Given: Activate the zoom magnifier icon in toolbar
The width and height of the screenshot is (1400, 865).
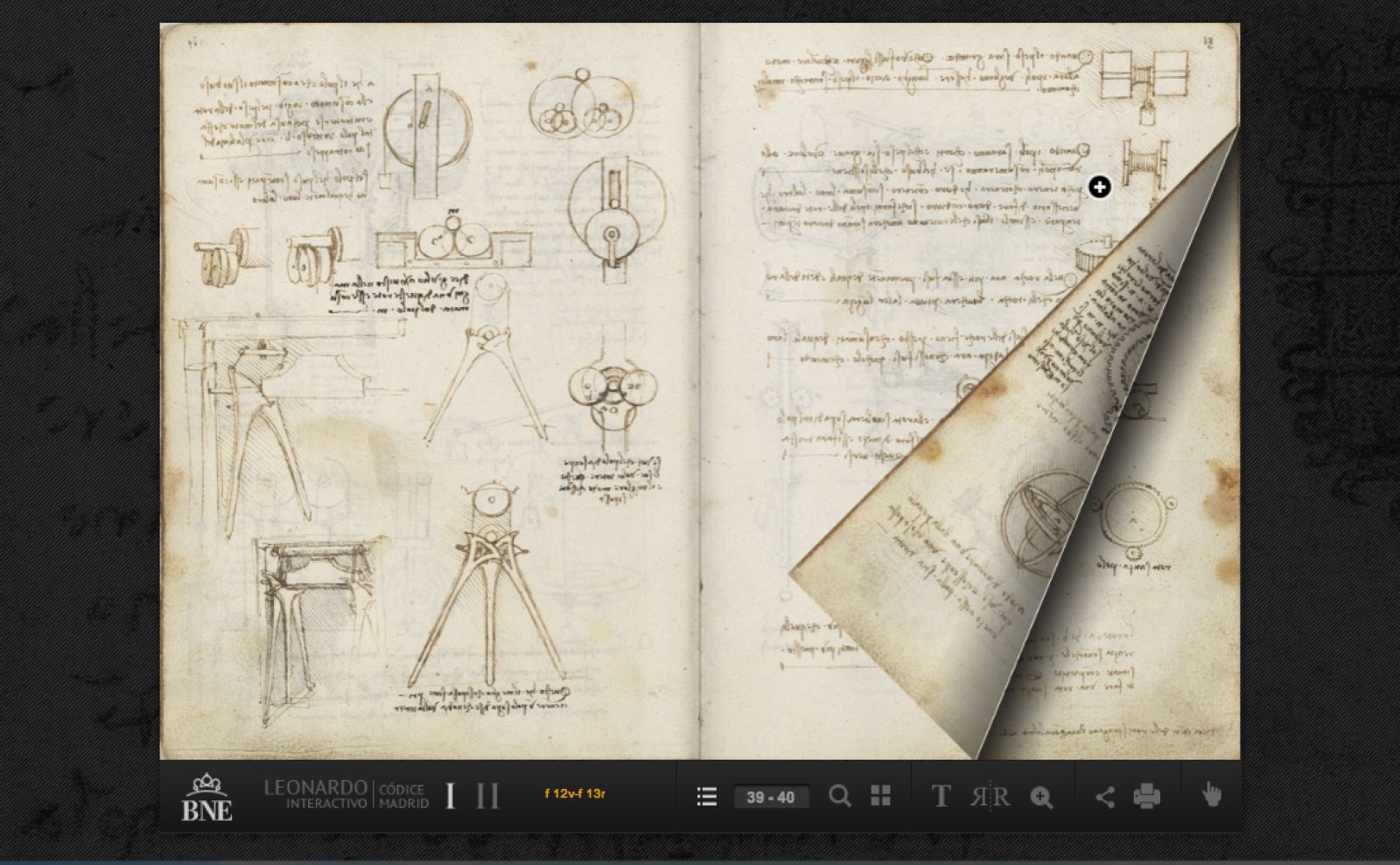Looking at the screenshot, I should click(1041, 797).
